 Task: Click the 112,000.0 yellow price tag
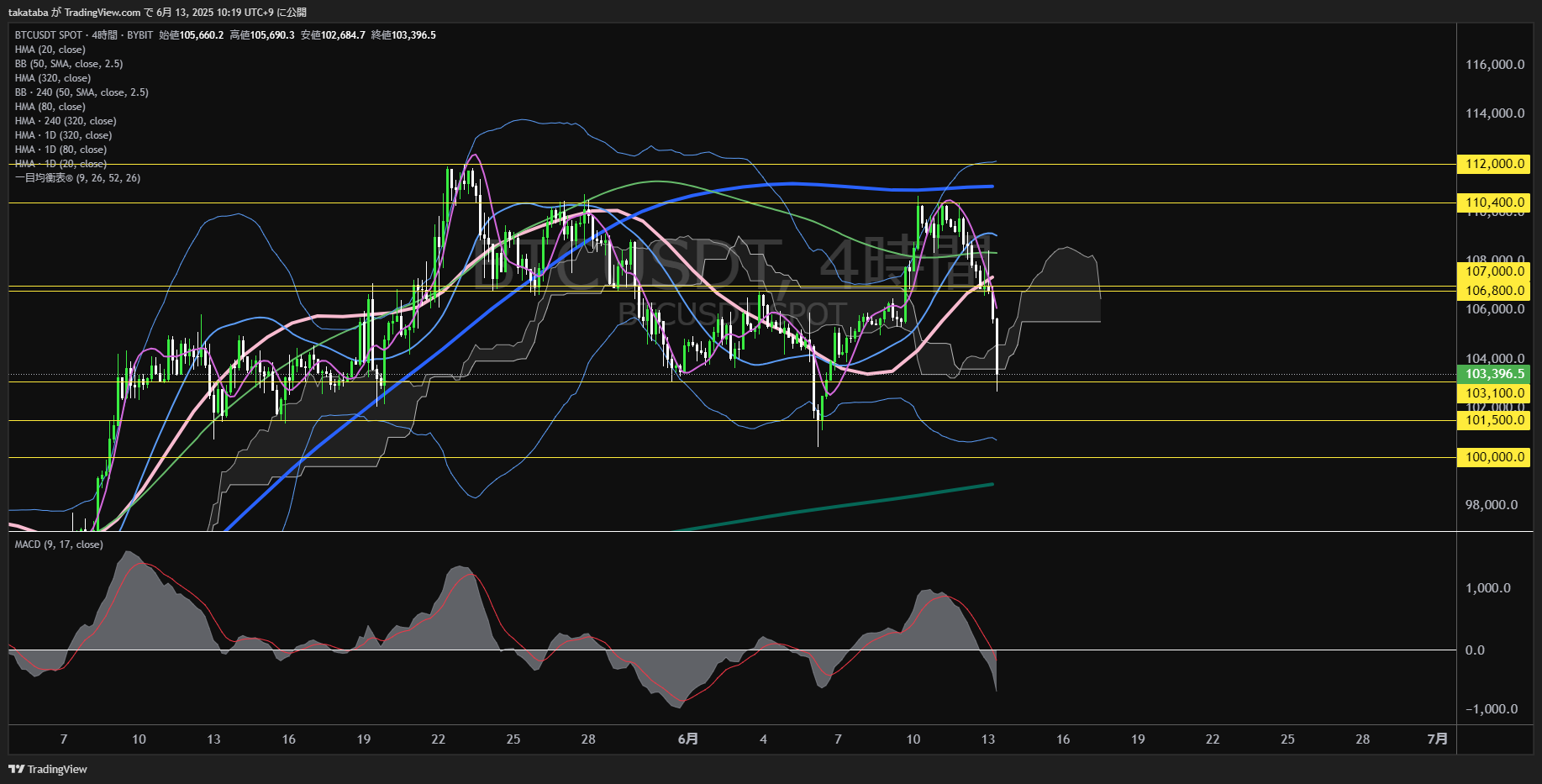[1493, 164]
